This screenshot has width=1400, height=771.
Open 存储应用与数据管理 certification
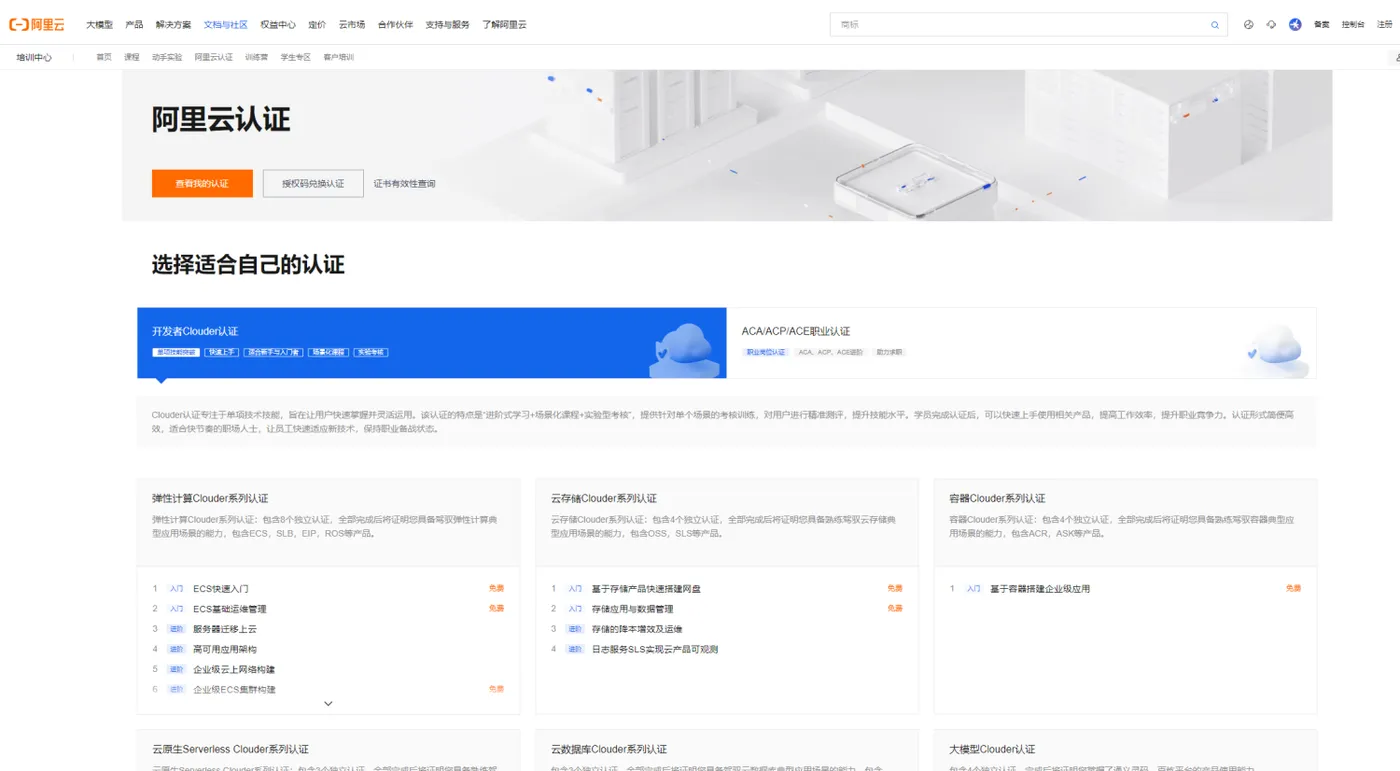632,609
